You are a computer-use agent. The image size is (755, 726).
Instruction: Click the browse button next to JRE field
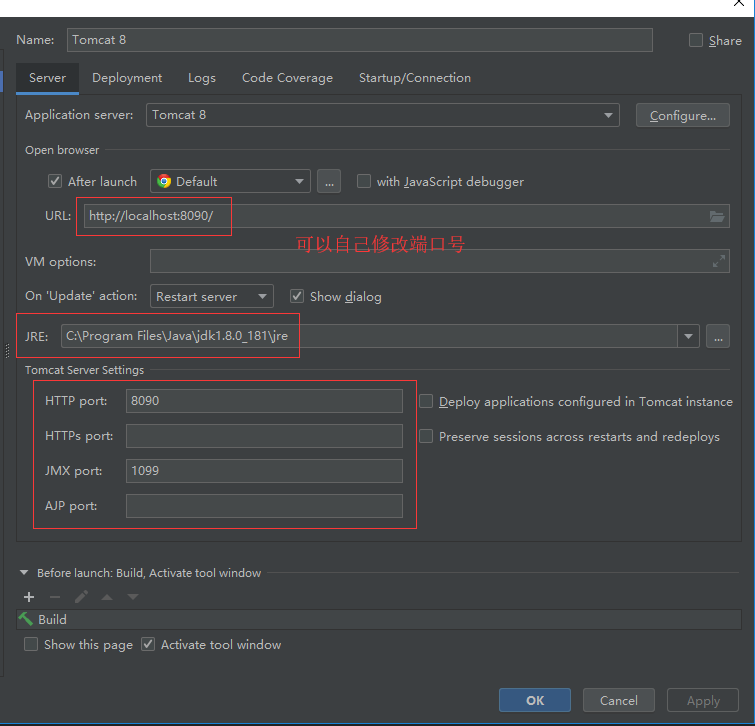pos(718,336)
